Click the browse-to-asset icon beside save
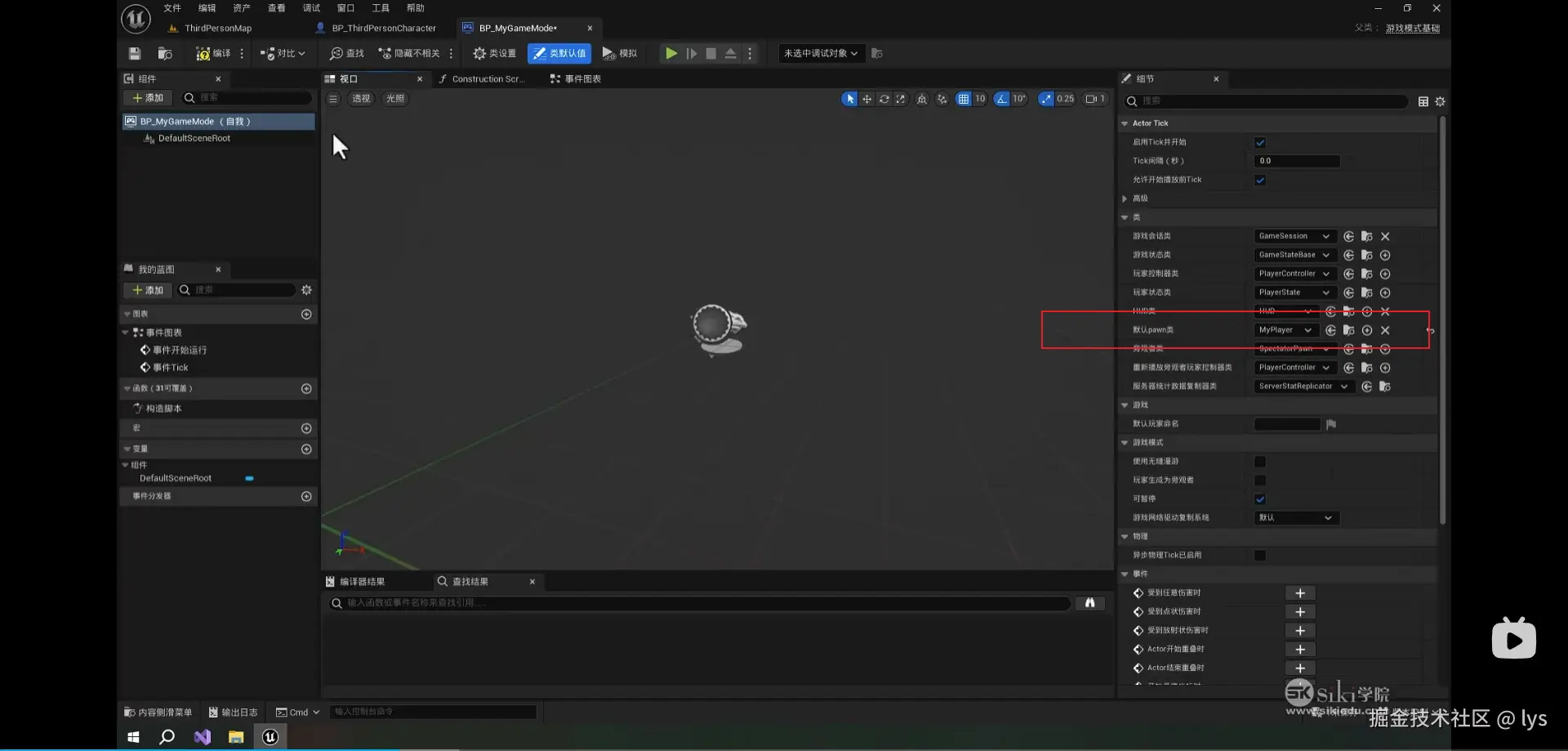 pyautogui.click(x=165, y=53)
